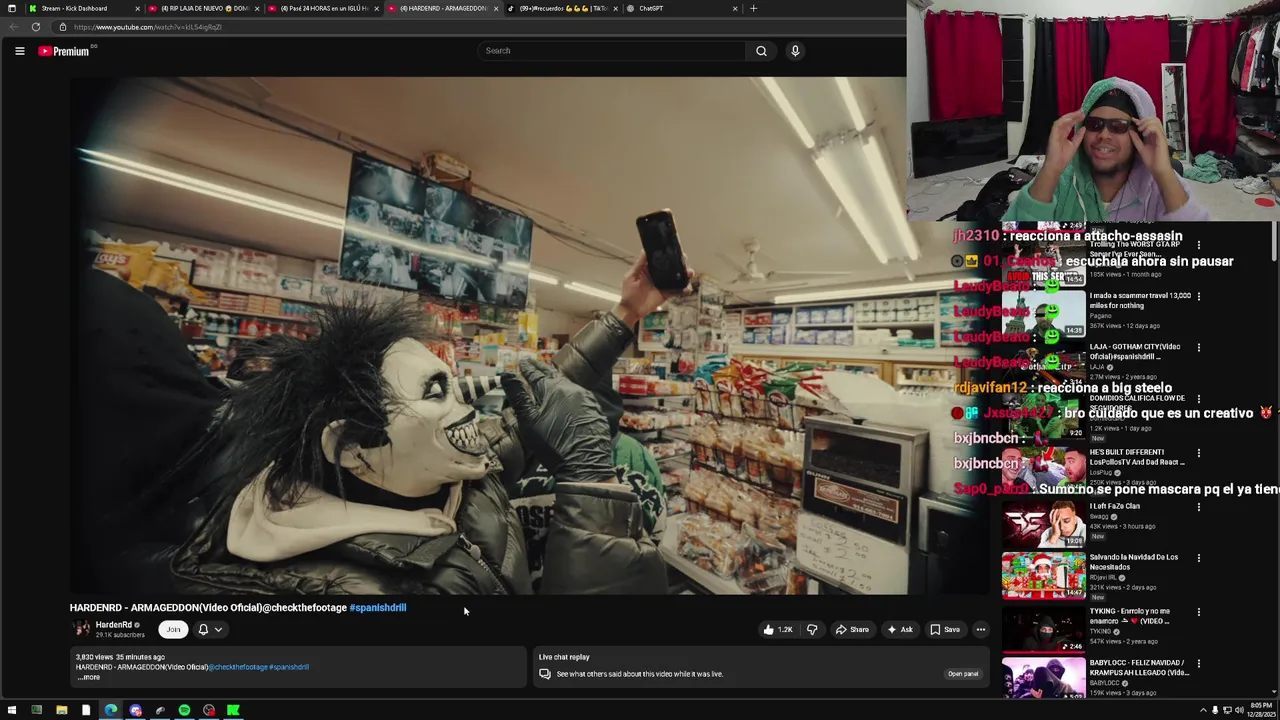Image resolution: width=1280 pixels, height=720 pixels.
Task: Join the HardenRd channel membership
Action: point(173,630)
